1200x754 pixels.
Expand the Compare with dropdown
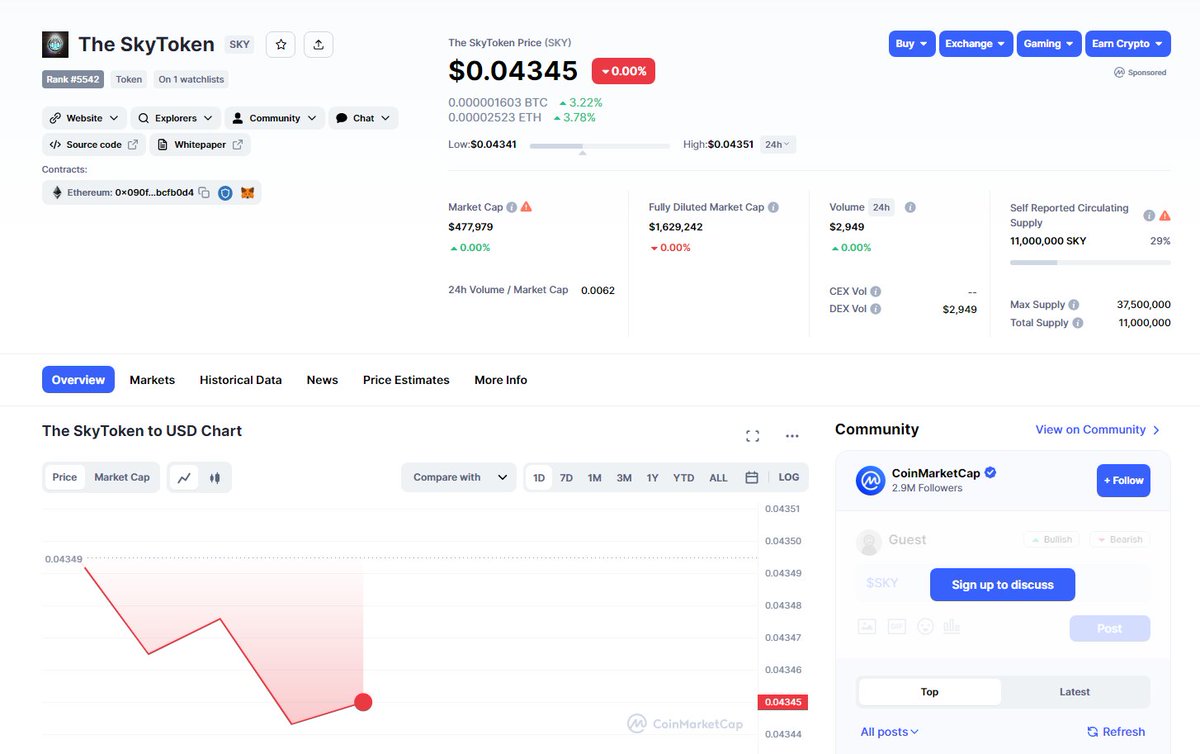click(x=458, y=477)
